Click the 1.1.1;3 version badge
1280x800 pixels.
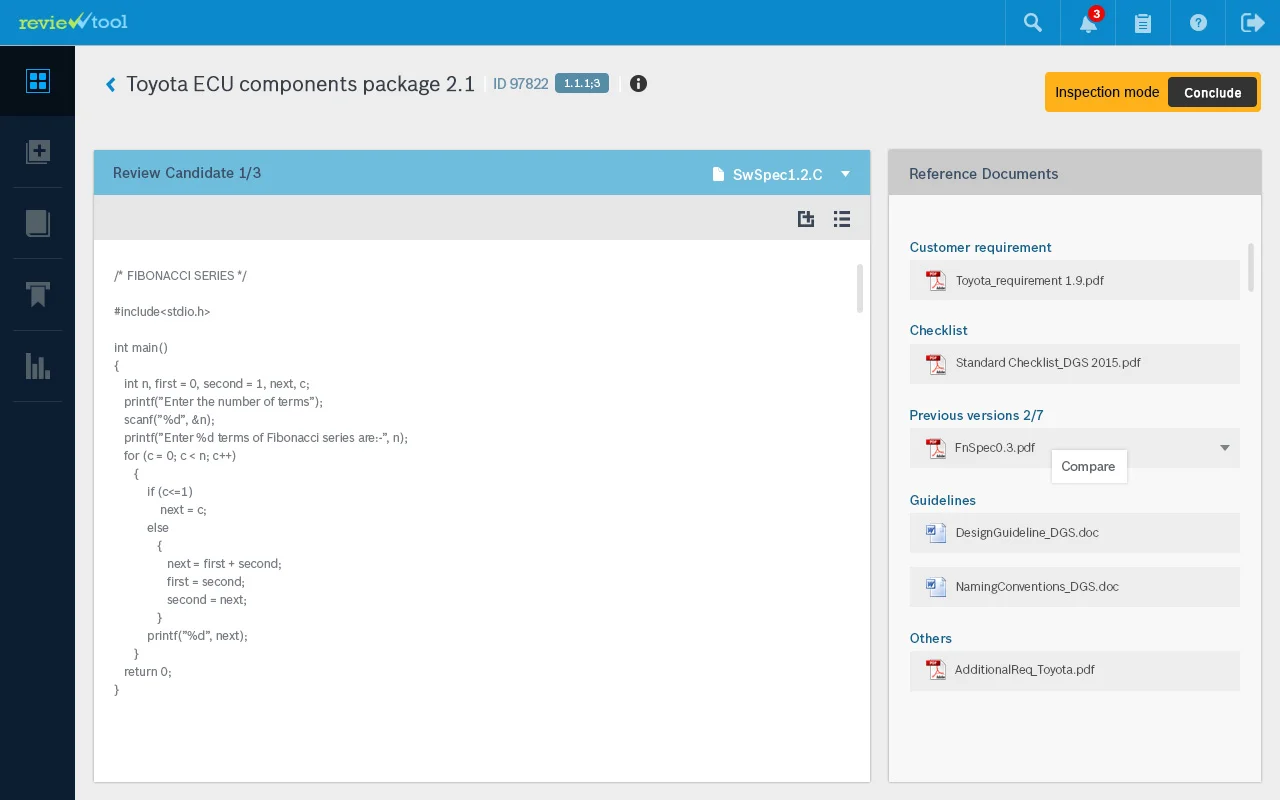coord(582,83)
